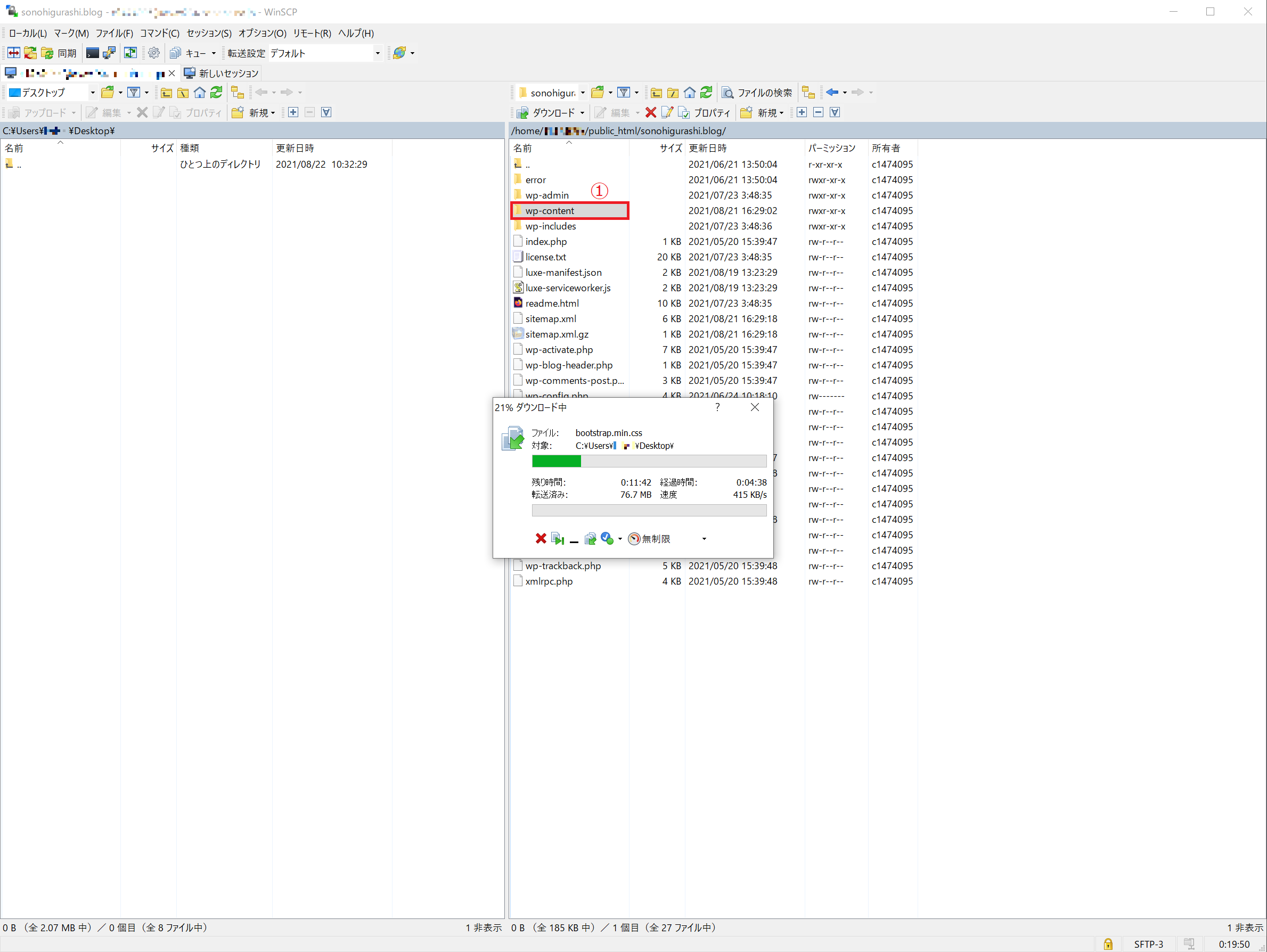Click the Synchronize (同期) toolbar button
This screenshot has height=952, width=1267.
60,53
